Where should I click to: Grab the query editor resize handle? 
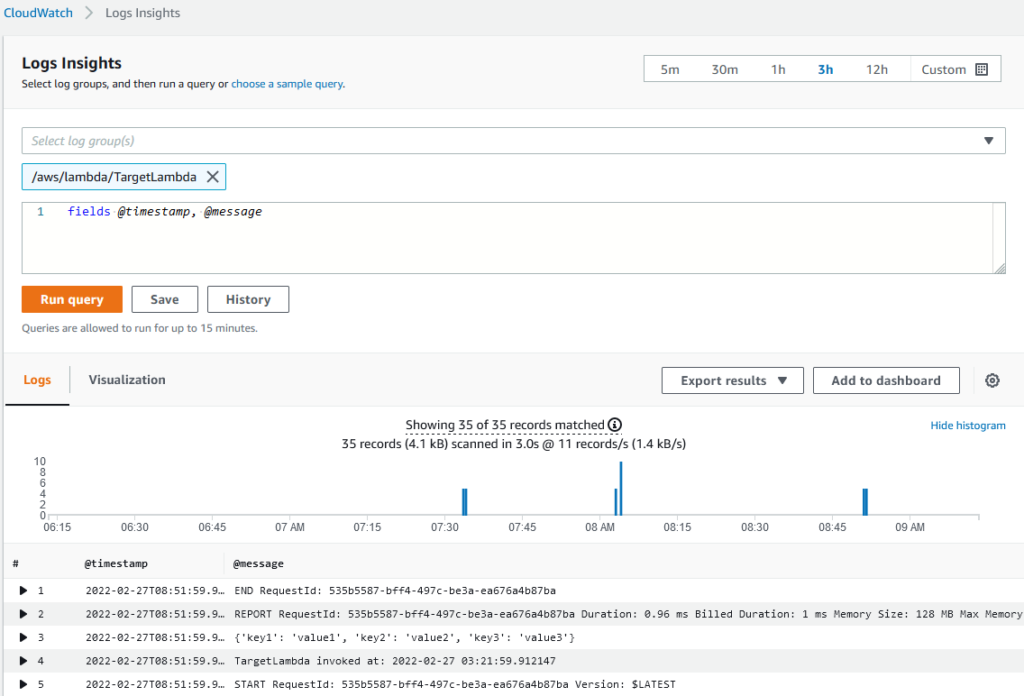[1000, 268]
